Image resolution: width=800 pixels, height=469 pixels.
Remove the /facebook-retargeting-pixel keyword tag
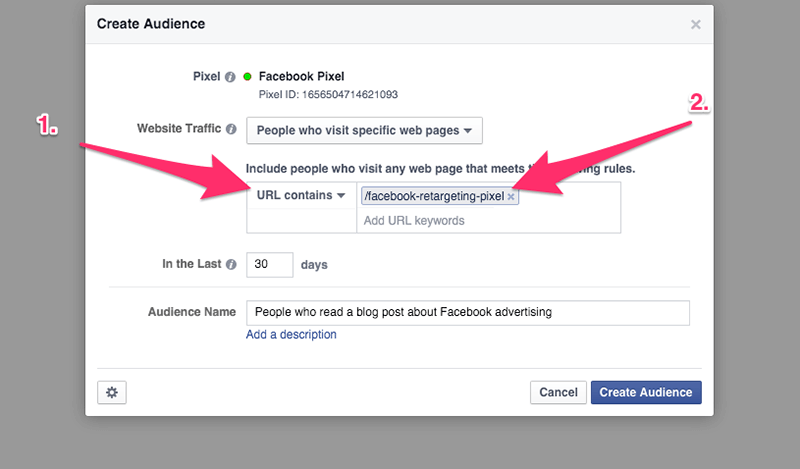(511, 197)
